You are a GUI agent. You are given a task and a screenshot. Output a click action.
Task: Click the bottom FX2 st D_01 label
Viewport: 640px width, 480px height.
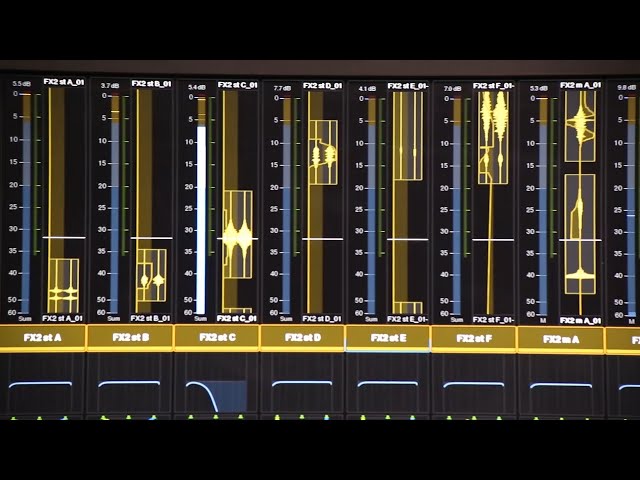coord(321,319)
